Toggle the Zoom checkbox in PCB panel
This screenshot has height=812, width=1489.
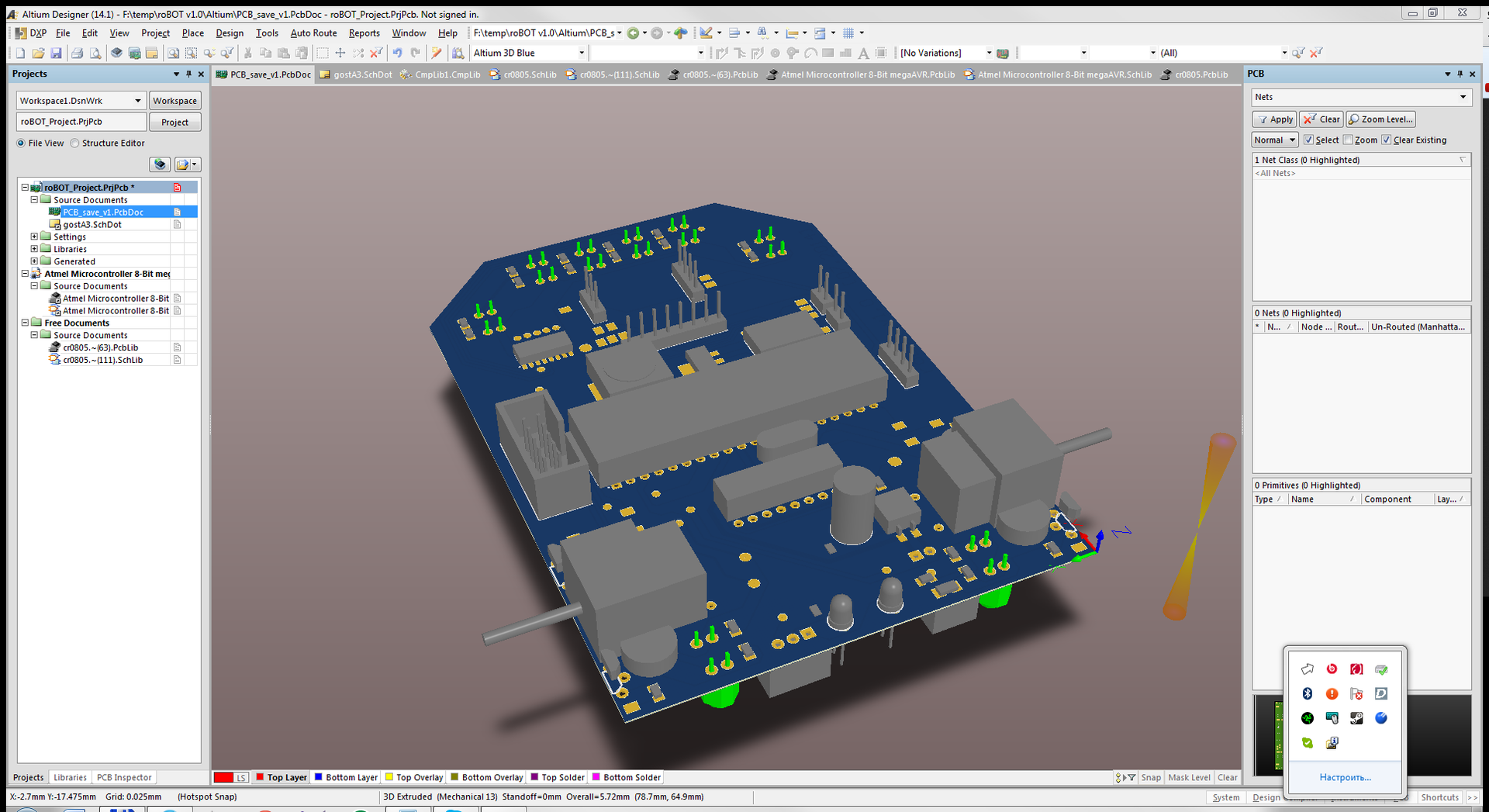point(1348,140)
